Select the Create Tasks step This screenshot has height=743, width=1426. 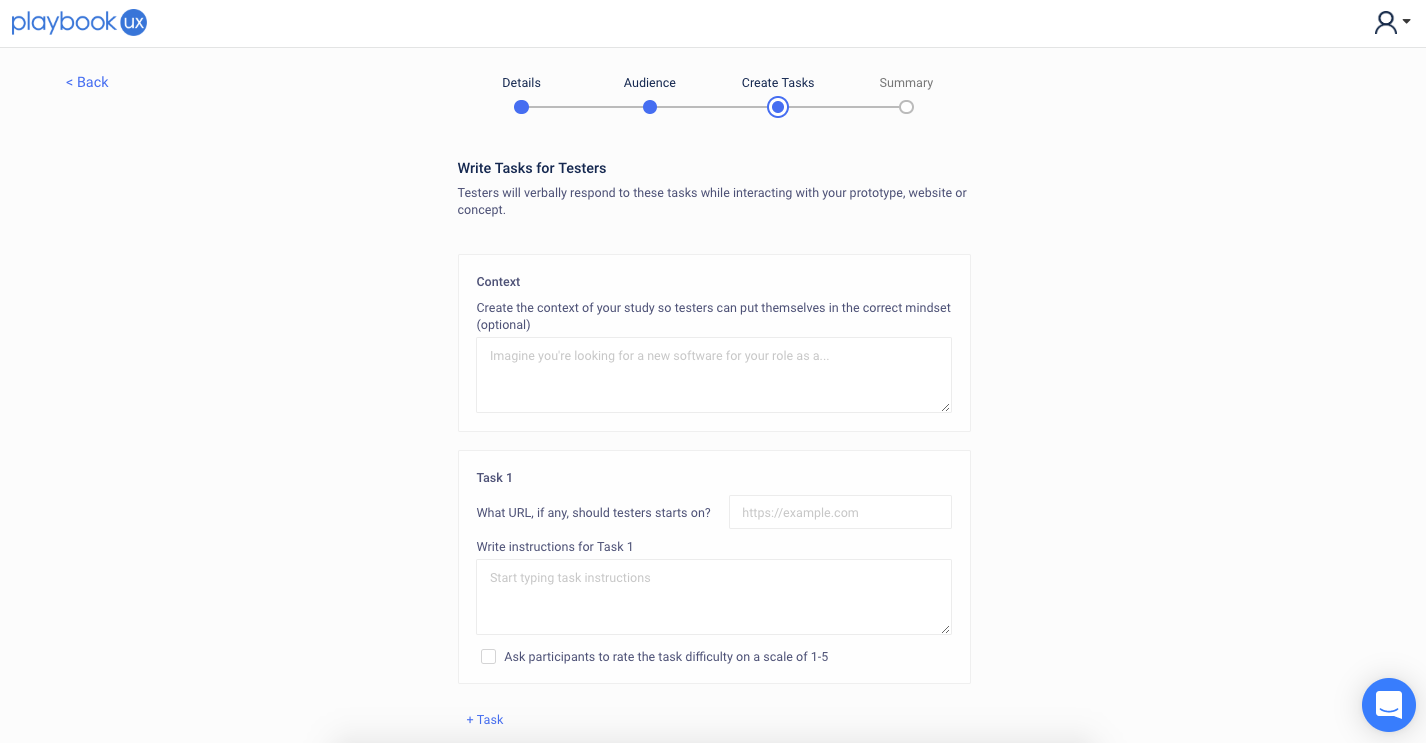tap(778, 83)
